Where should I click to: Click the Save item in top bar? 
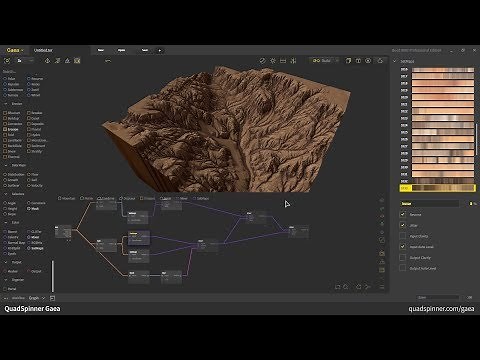[145, 50]
